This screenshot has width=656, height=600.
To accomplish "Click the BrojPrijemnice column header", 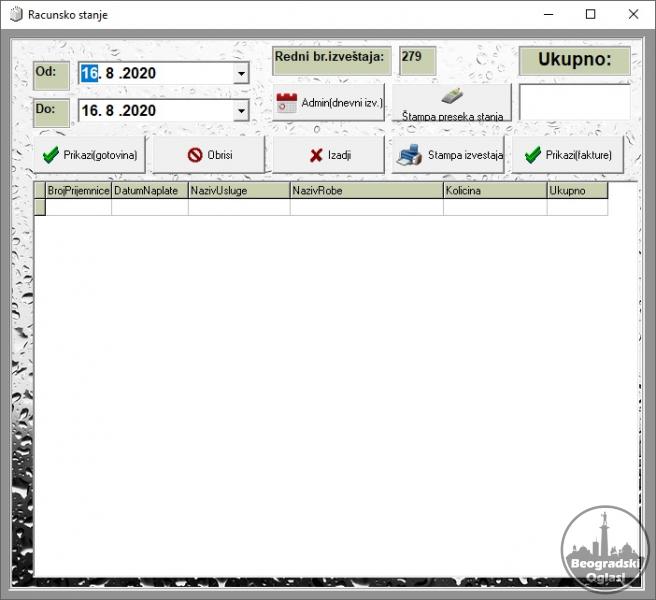I will pos(78,190).
